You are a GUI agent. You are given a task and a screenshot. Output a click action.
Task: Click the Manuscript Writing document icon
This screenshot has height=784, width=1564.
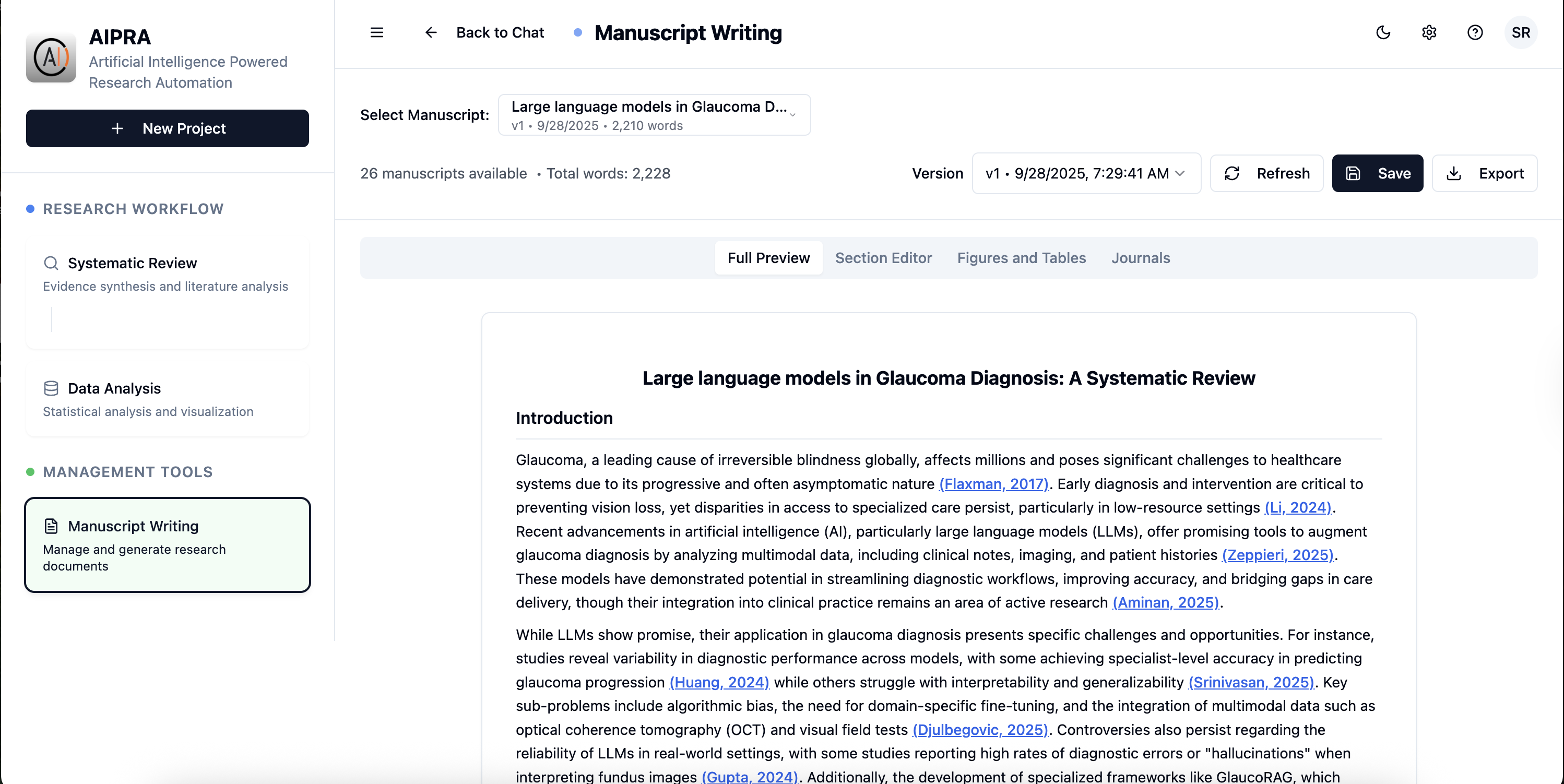click(51, 526)
